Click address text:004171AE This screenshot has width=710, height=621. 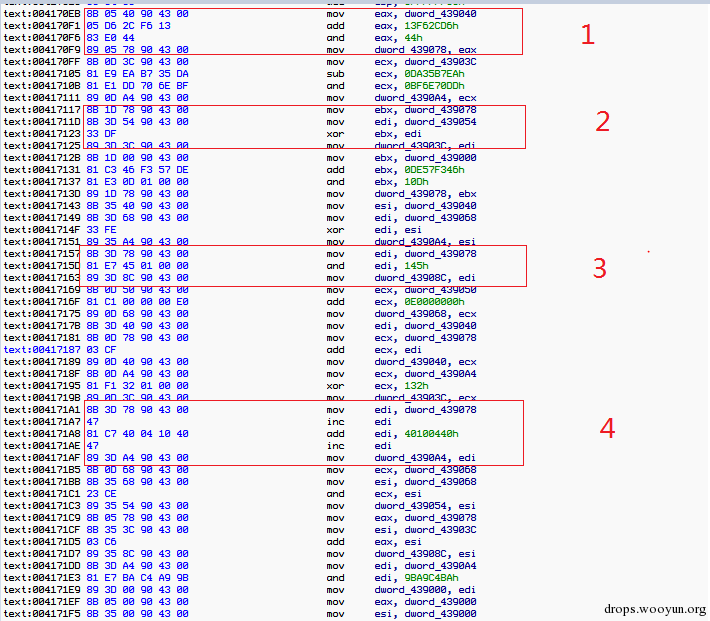42,446
